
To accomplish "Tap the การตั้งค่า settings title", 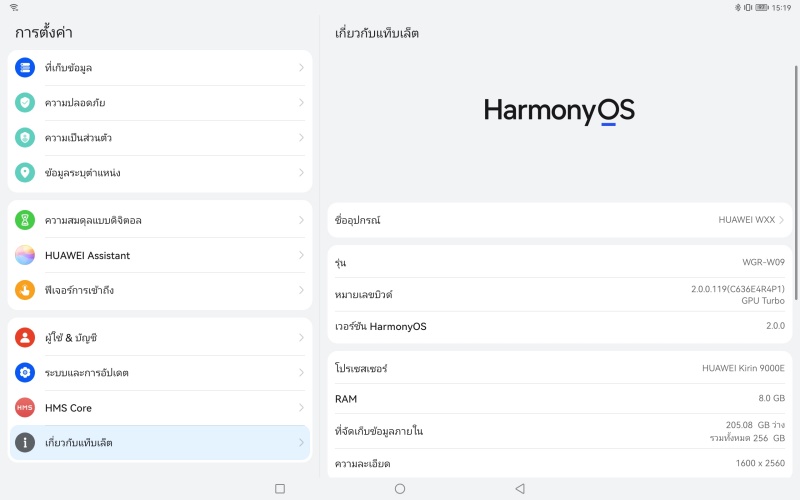I will pos(43,33).
